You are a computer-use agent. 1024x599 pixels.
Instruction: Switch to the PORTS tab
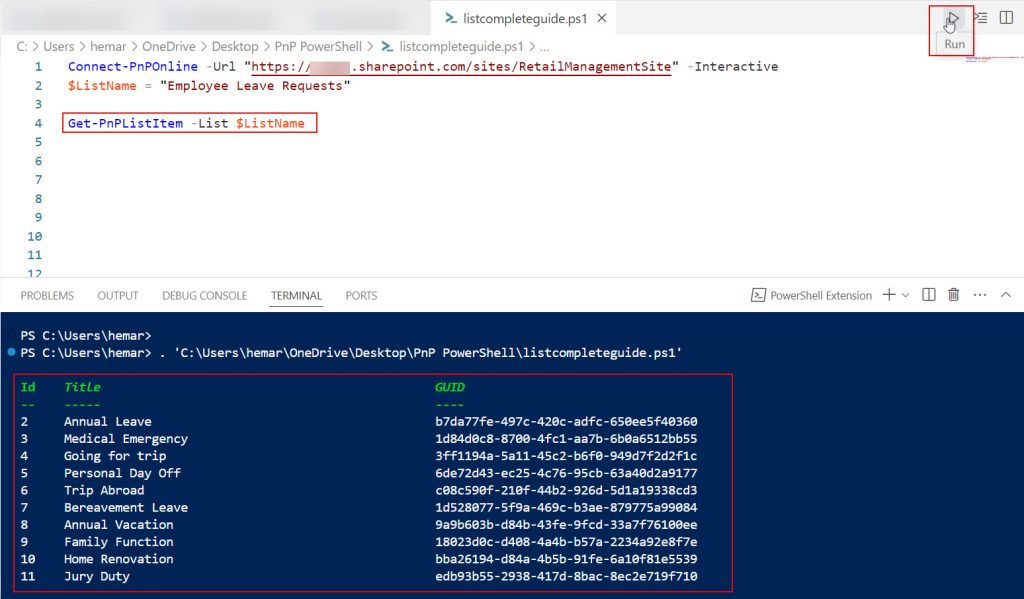[x=361, y=296]
